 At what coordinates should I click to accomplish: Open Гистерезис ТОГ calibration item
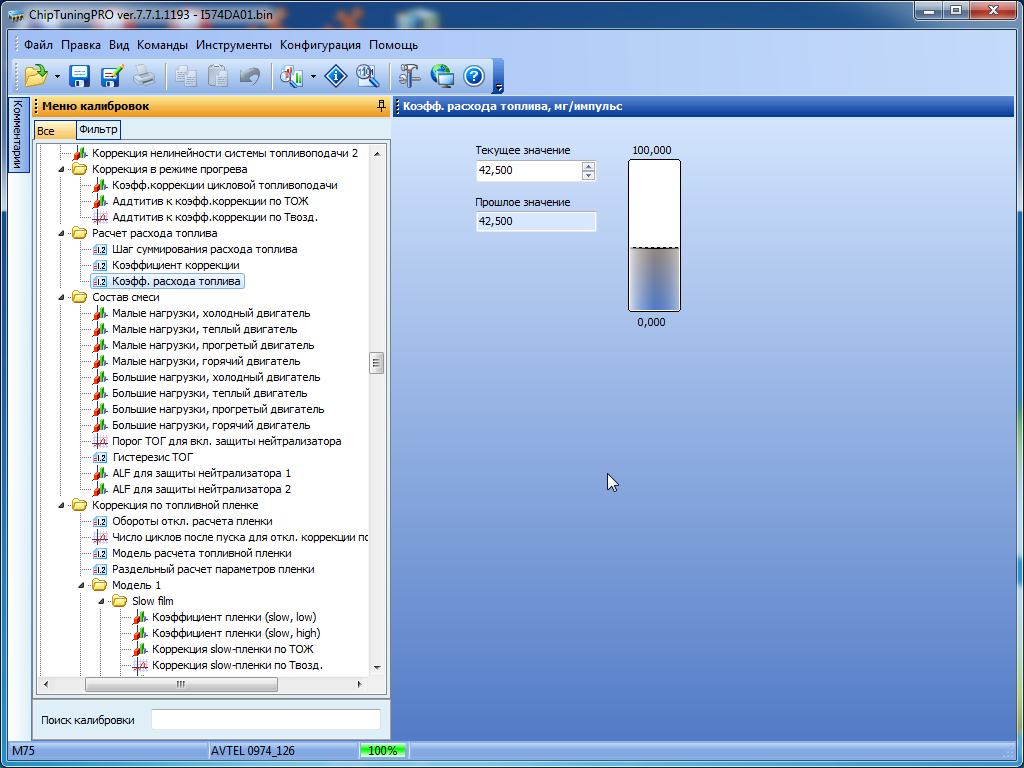152,457
